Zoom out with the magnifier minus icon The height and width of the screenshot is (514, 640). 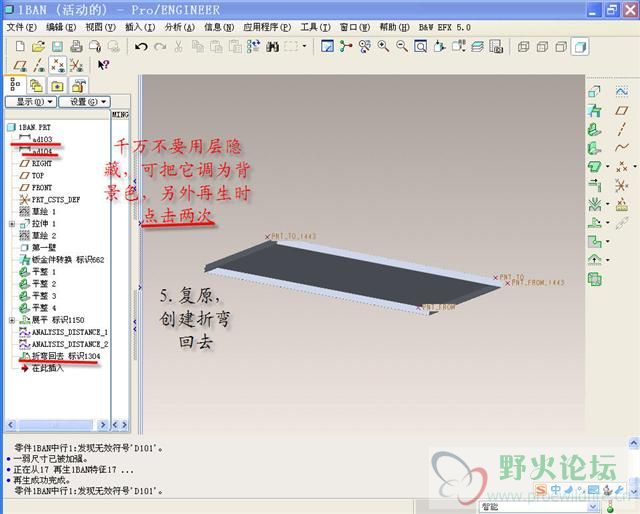point(402,46)
